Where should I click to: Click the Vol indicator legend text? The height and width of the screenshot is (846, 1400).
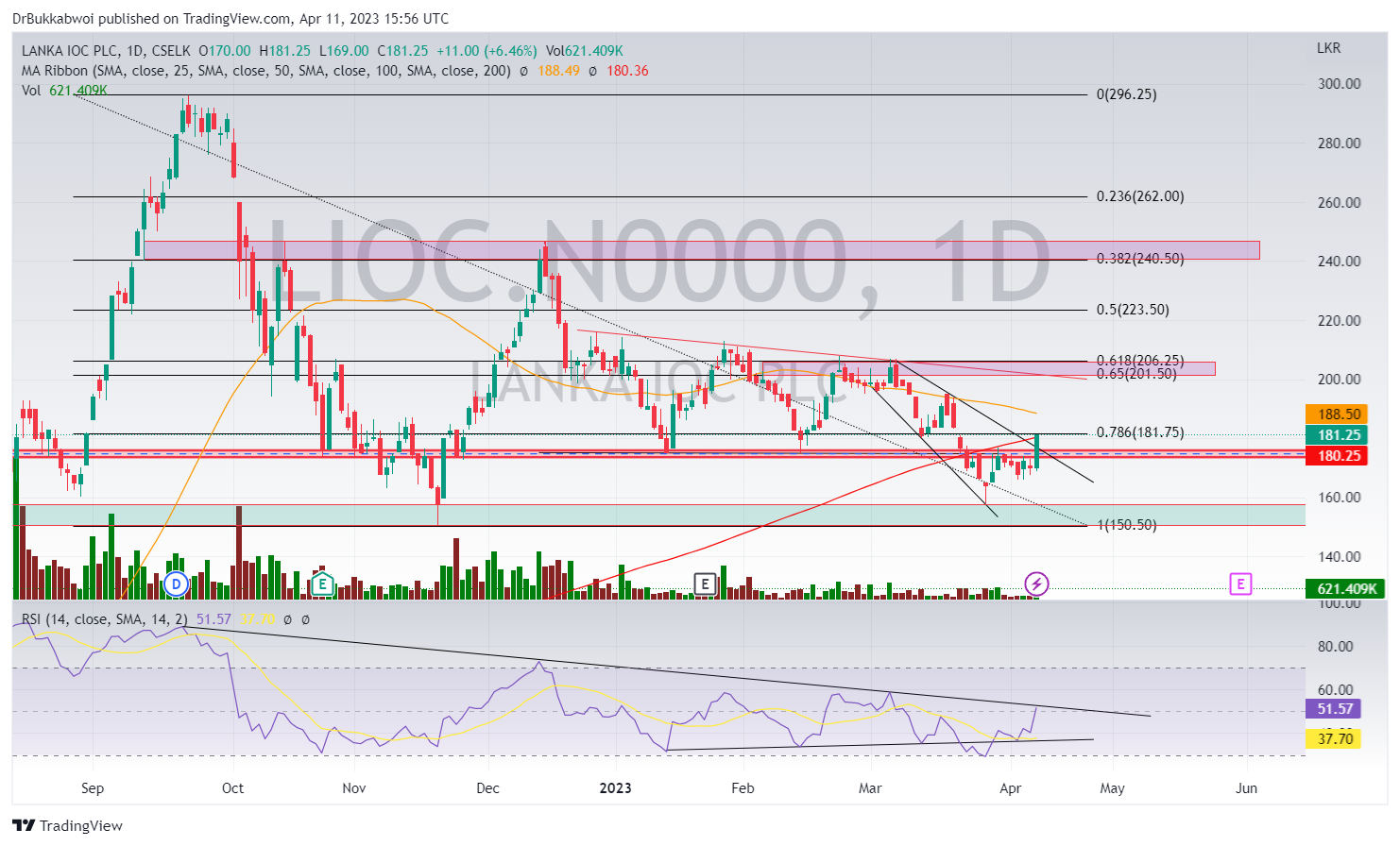[x=31, y=91]
